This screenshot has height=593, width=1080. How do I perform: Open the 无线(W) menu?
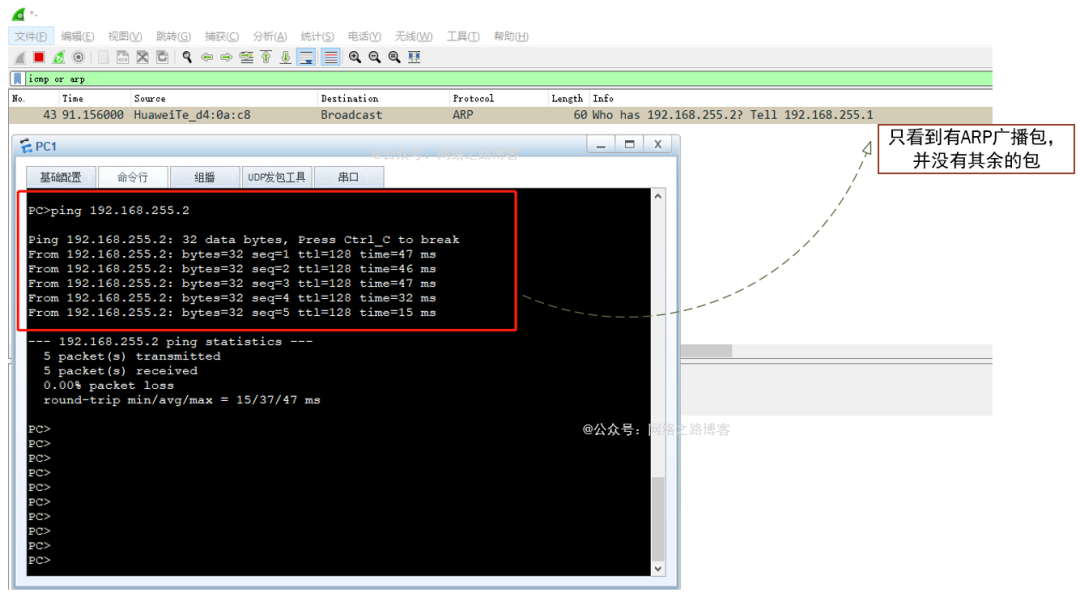click(413, 37)
